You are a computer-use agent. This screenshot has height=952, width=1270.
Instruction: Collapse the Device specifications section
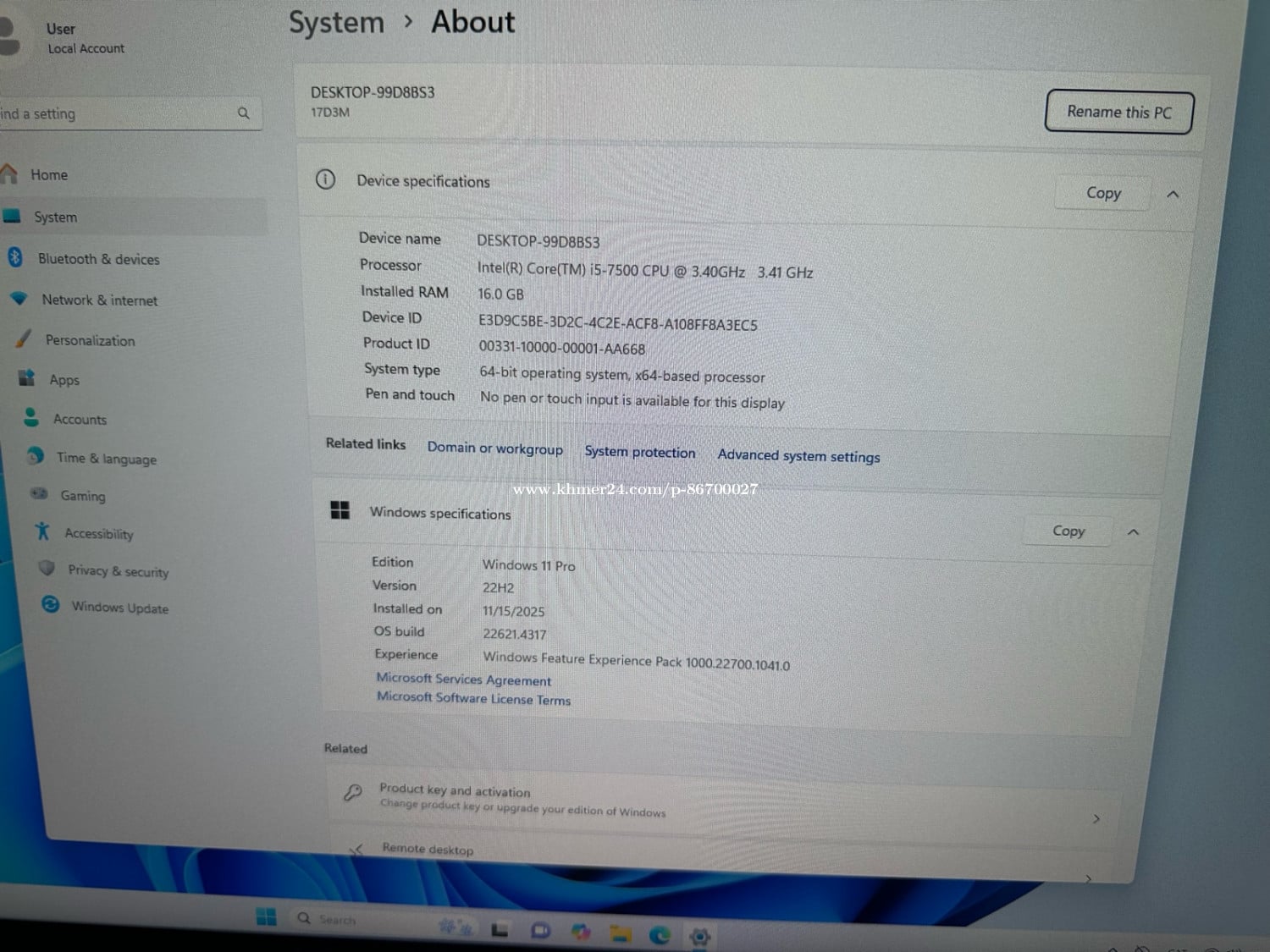coord(1173,195)
